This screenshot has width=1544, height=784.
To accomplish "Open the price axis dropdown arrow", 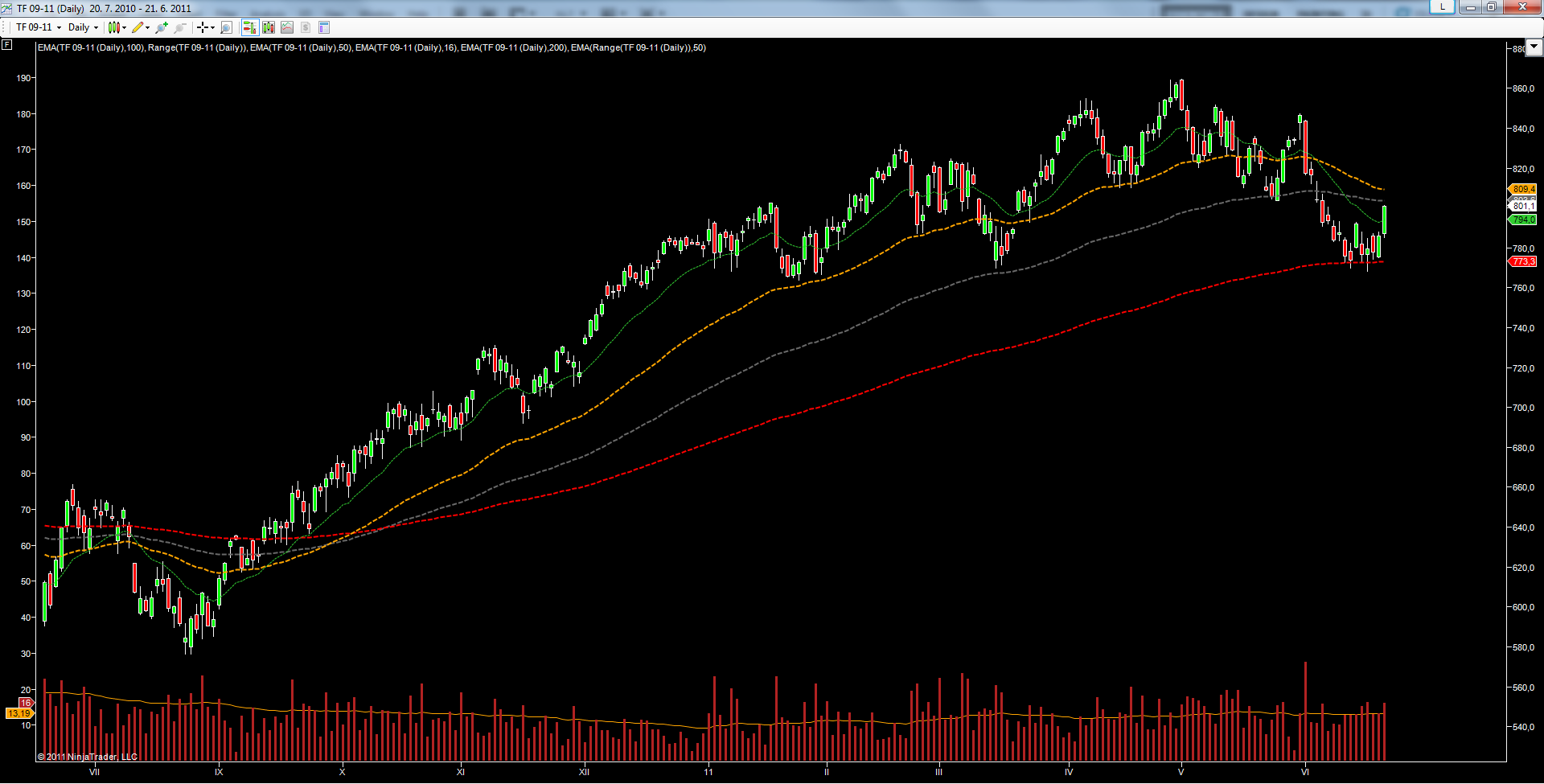I will 1534,47.
